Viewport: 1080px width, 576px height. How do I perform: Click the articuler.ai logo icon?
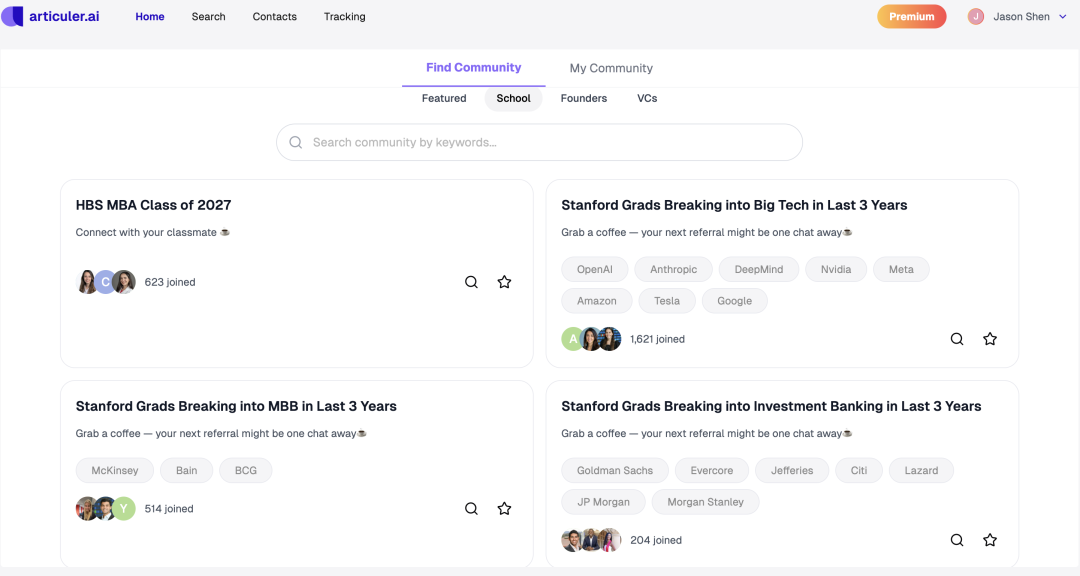pos(12,16)
